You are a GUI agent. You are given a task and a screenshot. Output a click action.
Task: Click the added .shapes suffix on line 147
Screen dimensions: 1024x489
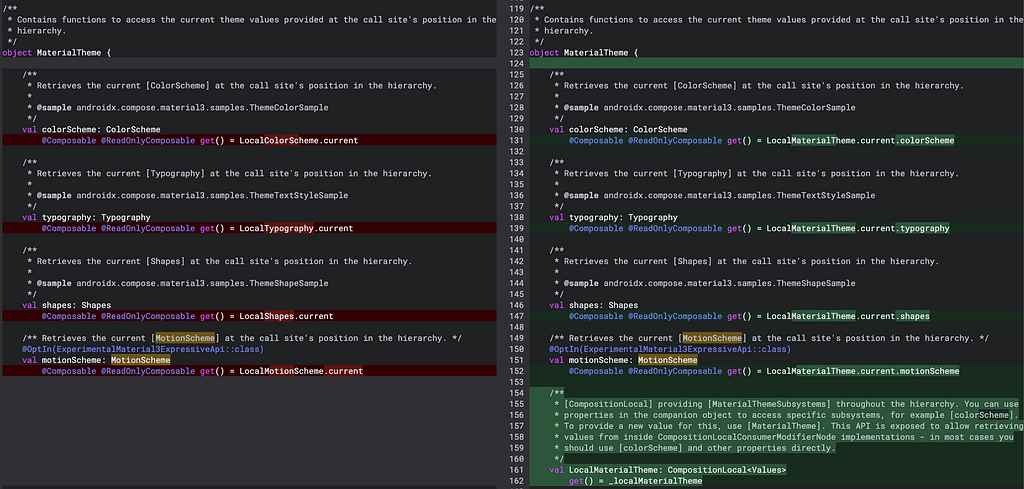(912, 316)
